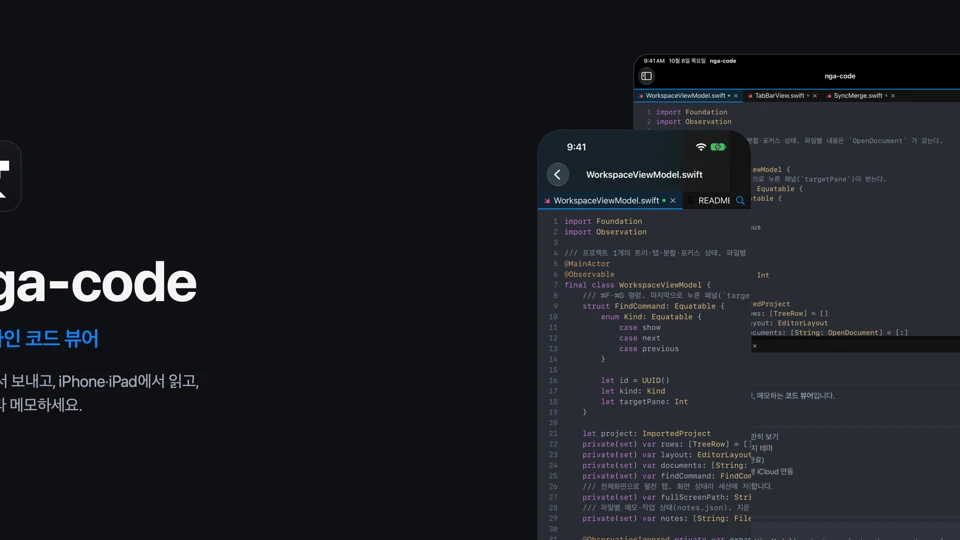
Task: Click 'let kind: Kind' line
Action: point(633,391)
